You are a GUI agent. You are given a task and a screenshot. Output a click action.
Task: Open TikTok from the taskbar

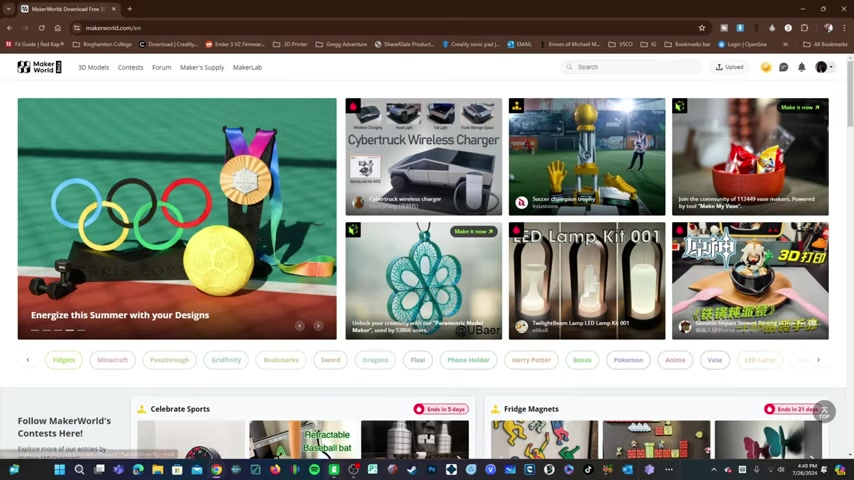[588, 469]
